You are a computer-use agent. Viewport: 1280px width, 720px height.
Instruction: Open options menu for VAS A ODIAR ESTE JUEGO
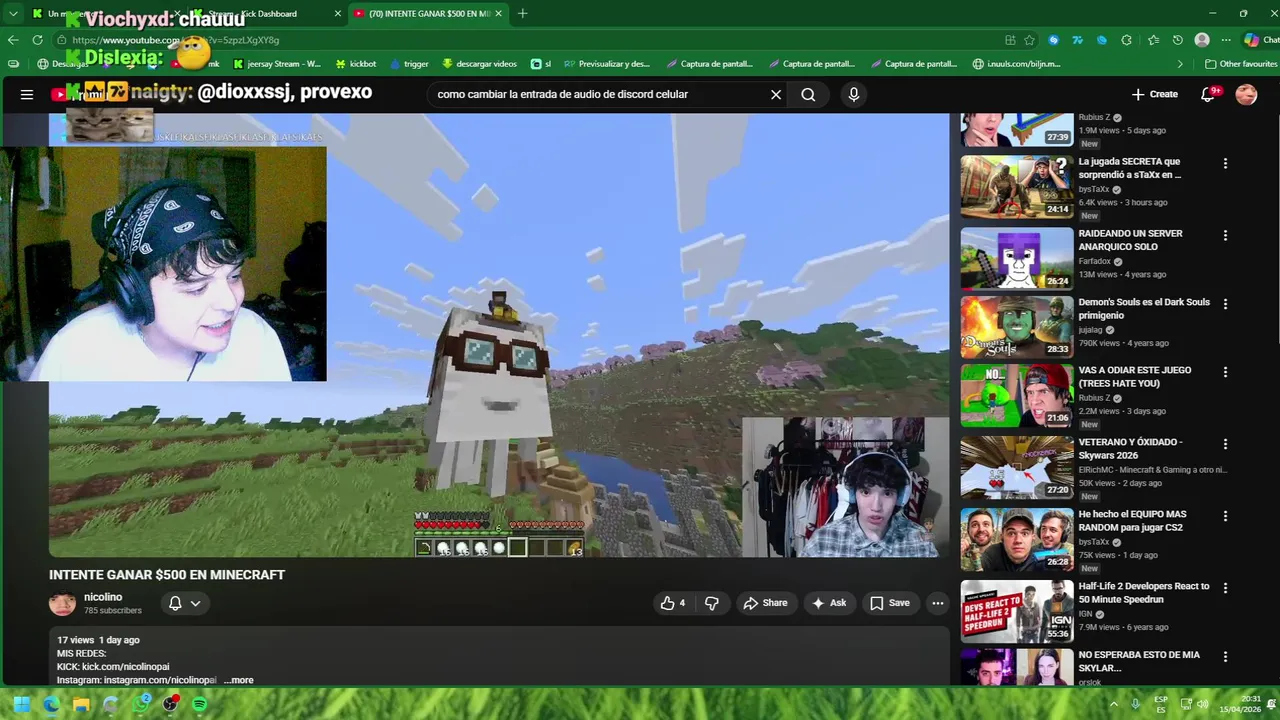point(1225,372)
